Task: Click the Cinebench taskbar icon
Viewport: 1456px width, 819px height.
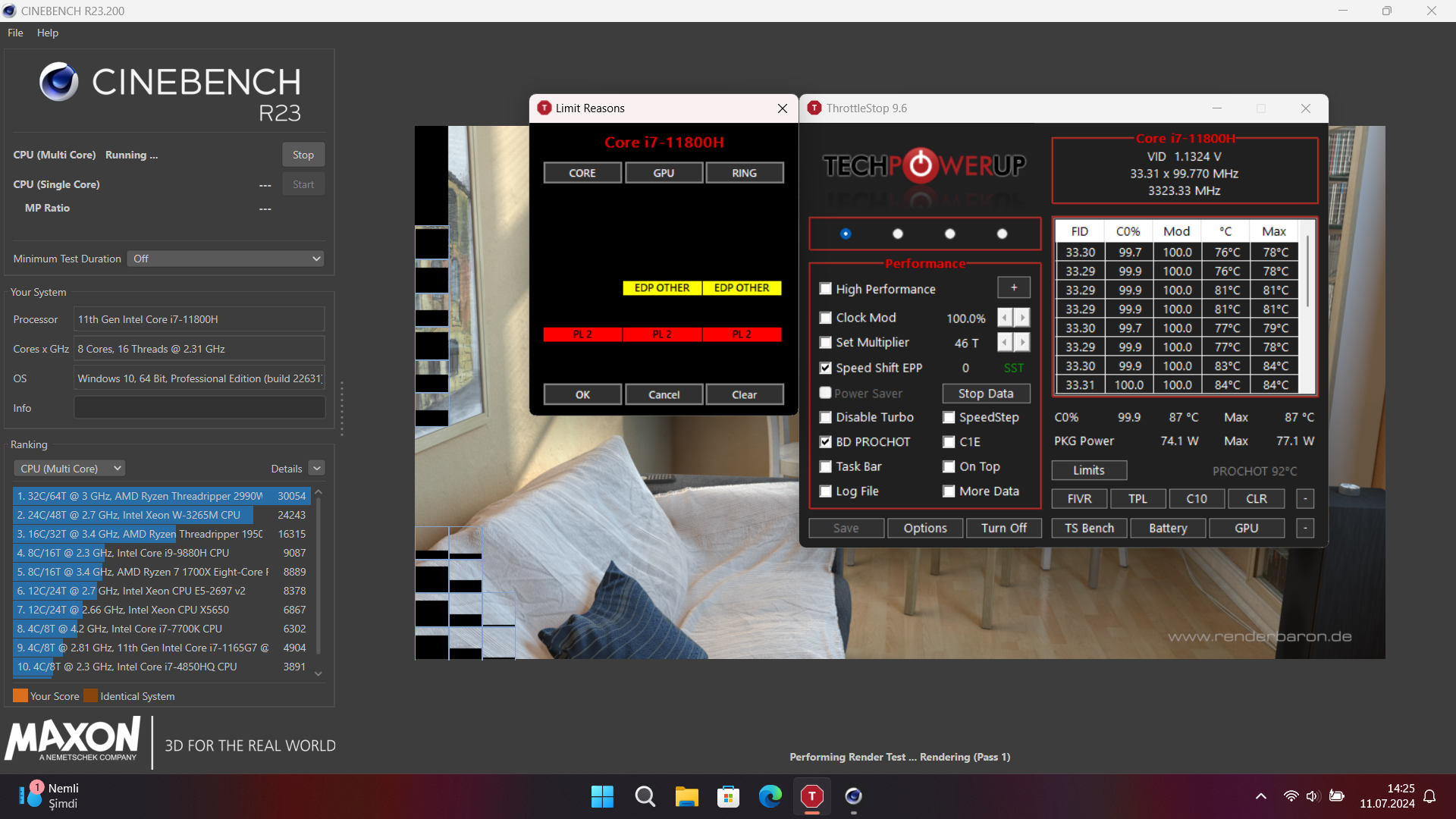Action: [853, 796]
